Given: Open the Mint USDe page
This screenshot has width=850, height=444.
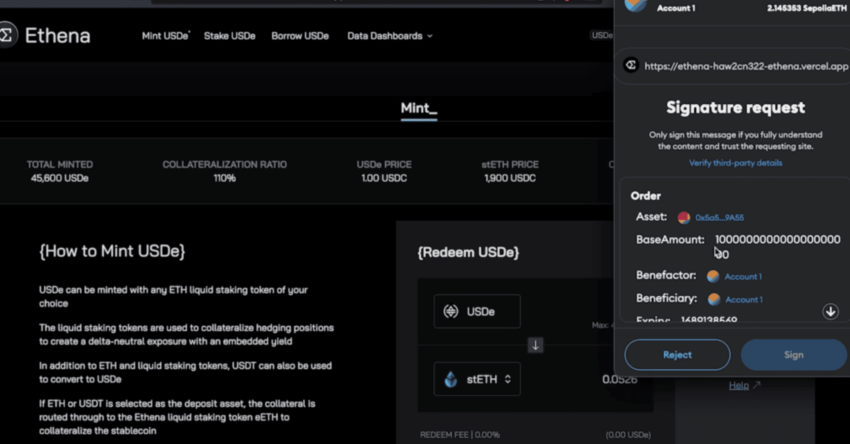Looking at the screenshot, I should click(x=166, y=36).
